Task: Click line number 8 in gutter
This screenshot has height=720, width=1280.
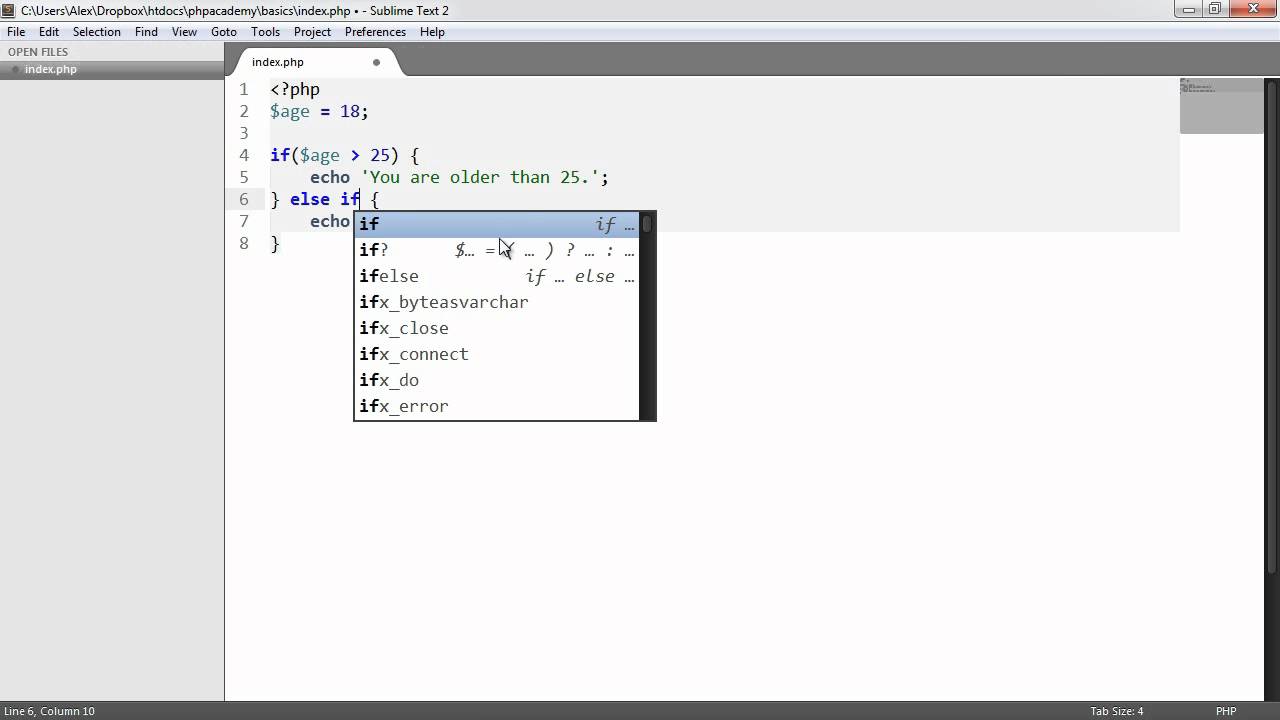Action: (x=244, y=243)
